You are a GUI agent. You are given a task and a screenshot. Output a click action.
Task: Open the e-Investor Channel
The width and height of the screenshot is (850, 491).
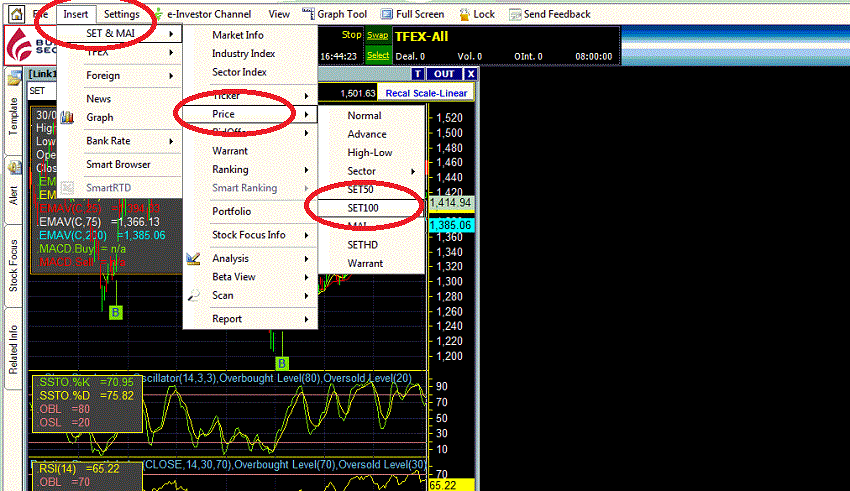[209, 15]
